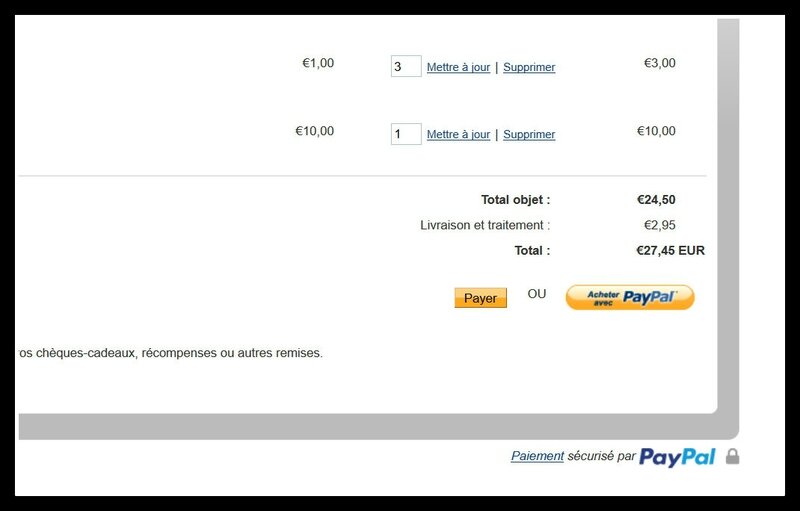Click the quantity field showing 1
Image resolution: width=800 pixels, height=511 pixels.
pyautogui.click(x=406, y=134)
